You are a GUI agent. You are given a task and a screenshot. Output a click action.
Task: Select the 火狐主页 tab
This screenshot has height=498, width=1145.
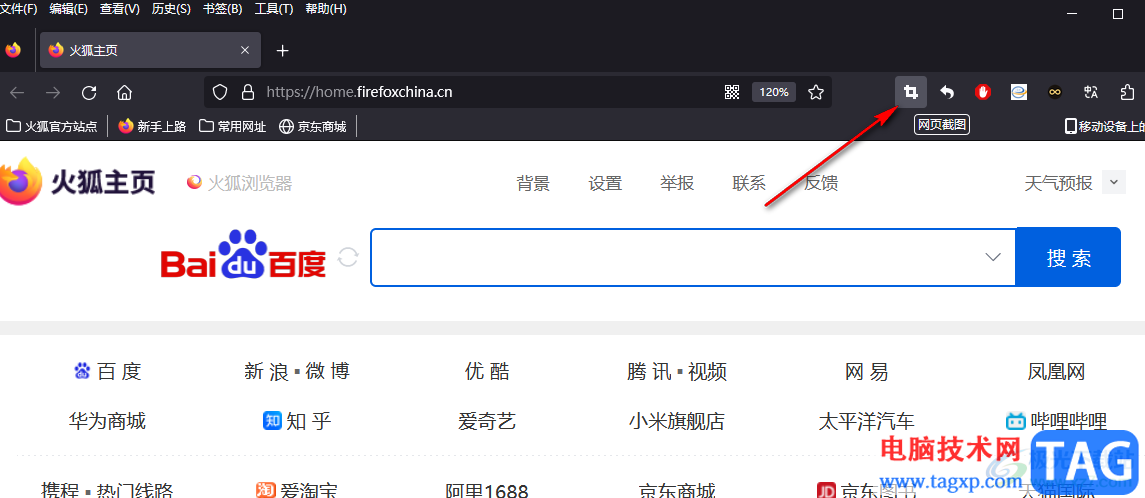[x=150, y=50]
